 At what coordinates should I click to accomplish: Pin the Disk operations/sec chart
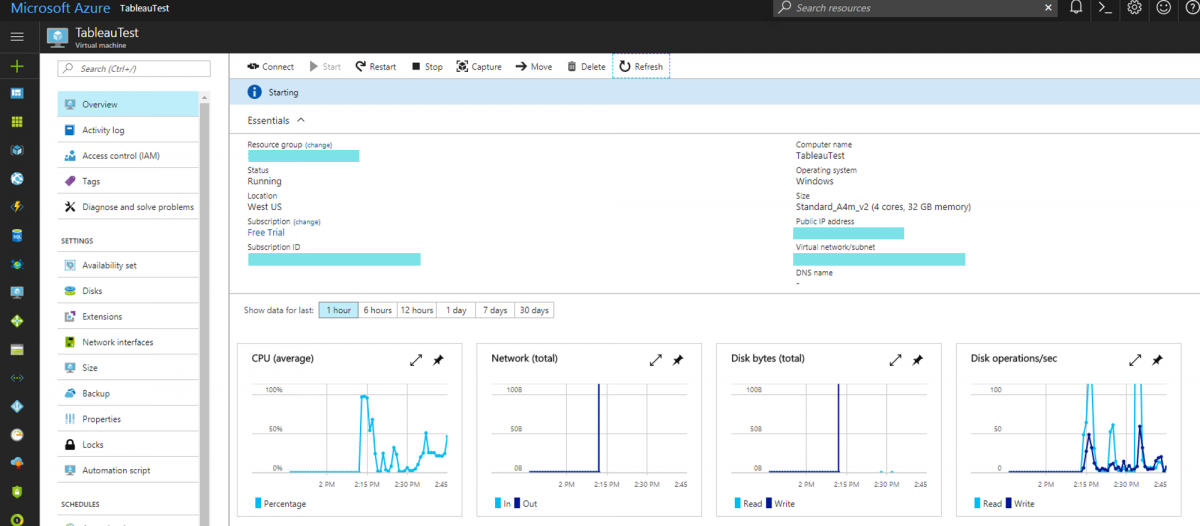point(1157,360)
